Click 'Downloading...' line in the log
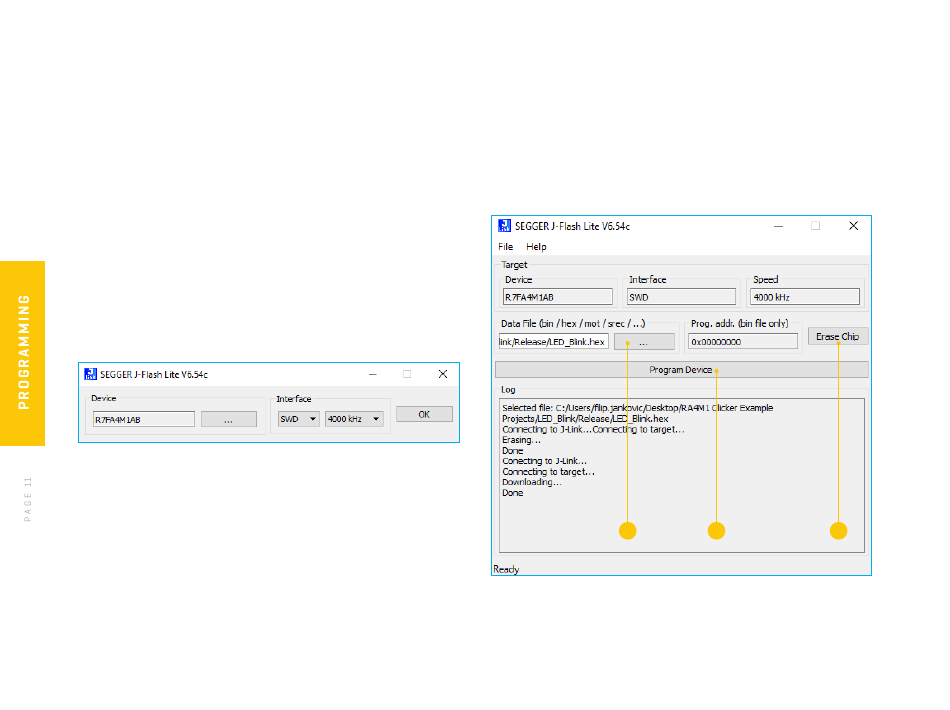Screen dimensions: 950x710 531,482
